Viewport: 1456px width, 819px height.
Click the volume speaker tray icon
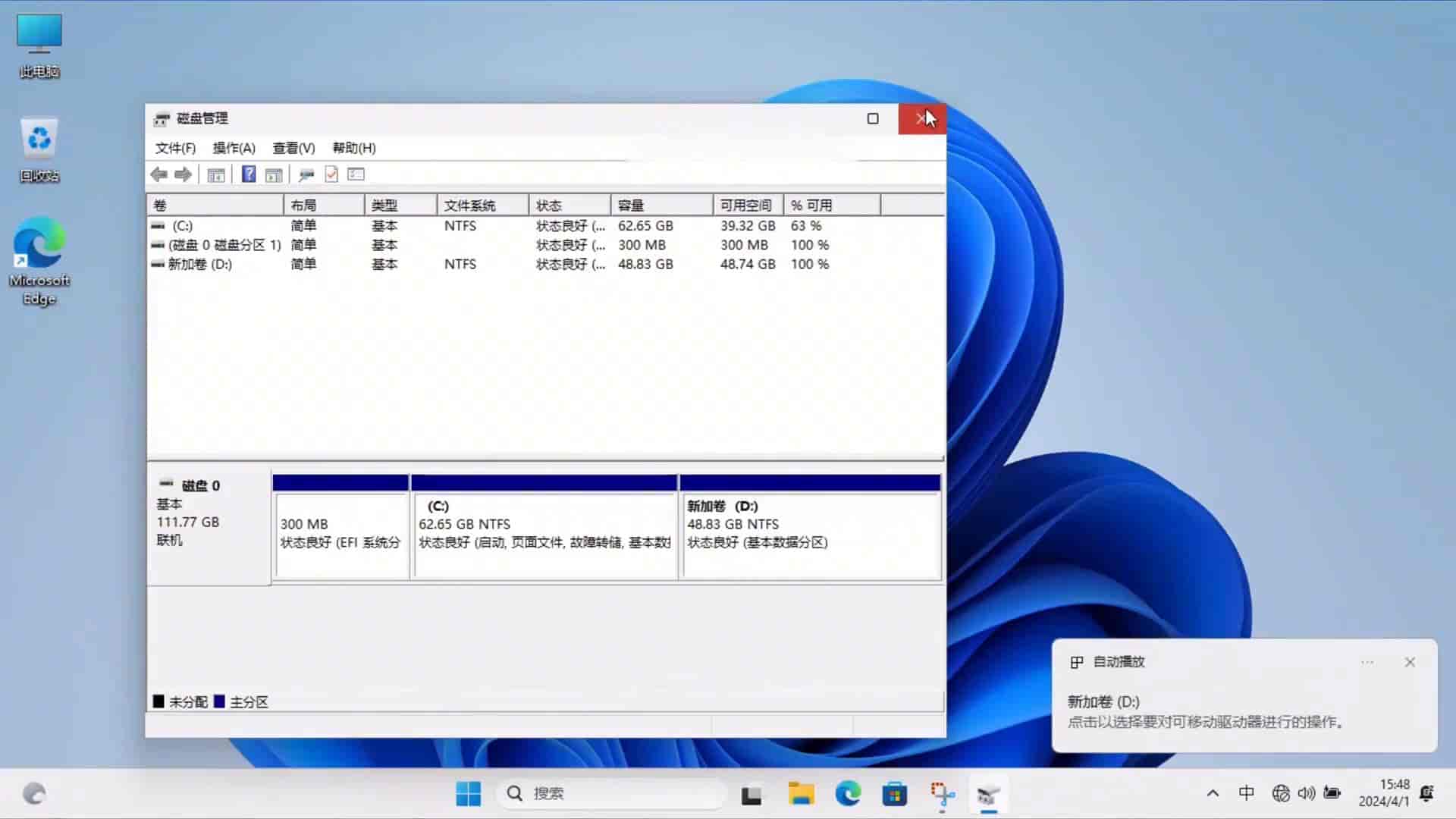(x=1306, y=793)
